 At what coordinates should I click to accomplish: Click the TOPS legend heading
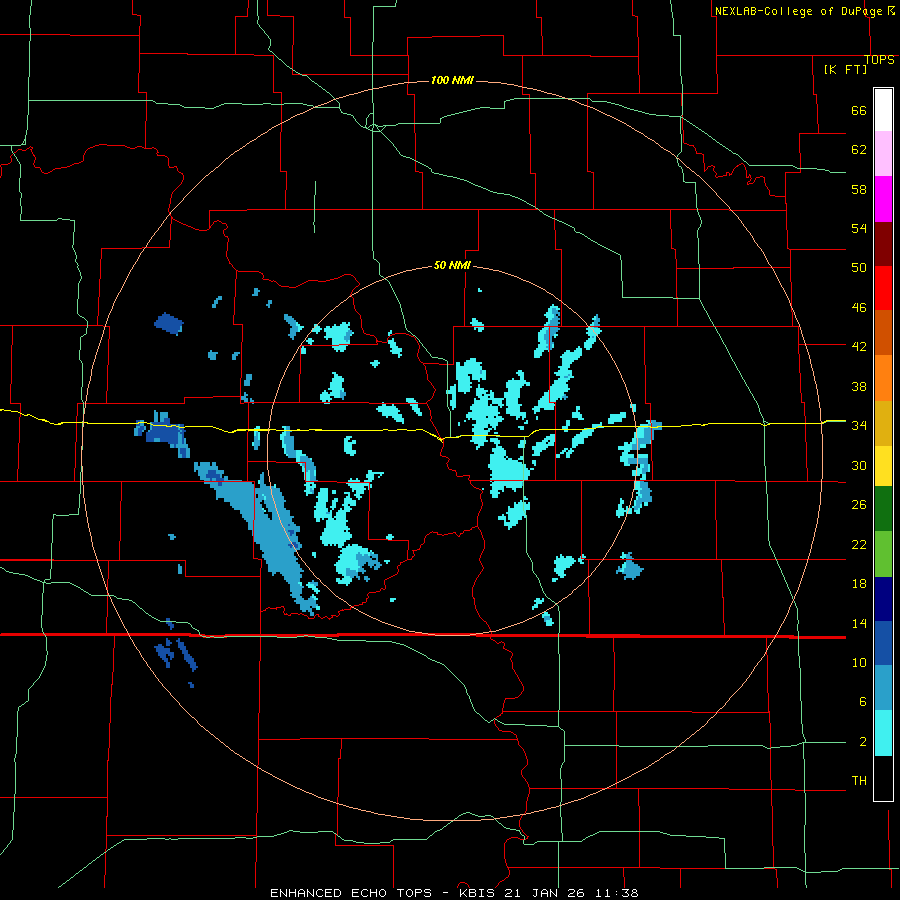click(x=879, y=60)
